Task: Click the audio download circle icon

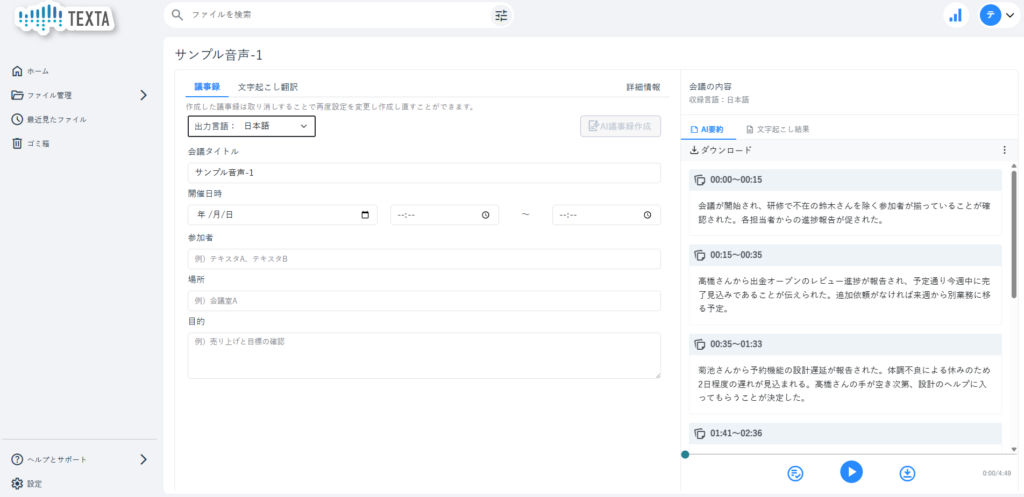Action: [907, 472]
